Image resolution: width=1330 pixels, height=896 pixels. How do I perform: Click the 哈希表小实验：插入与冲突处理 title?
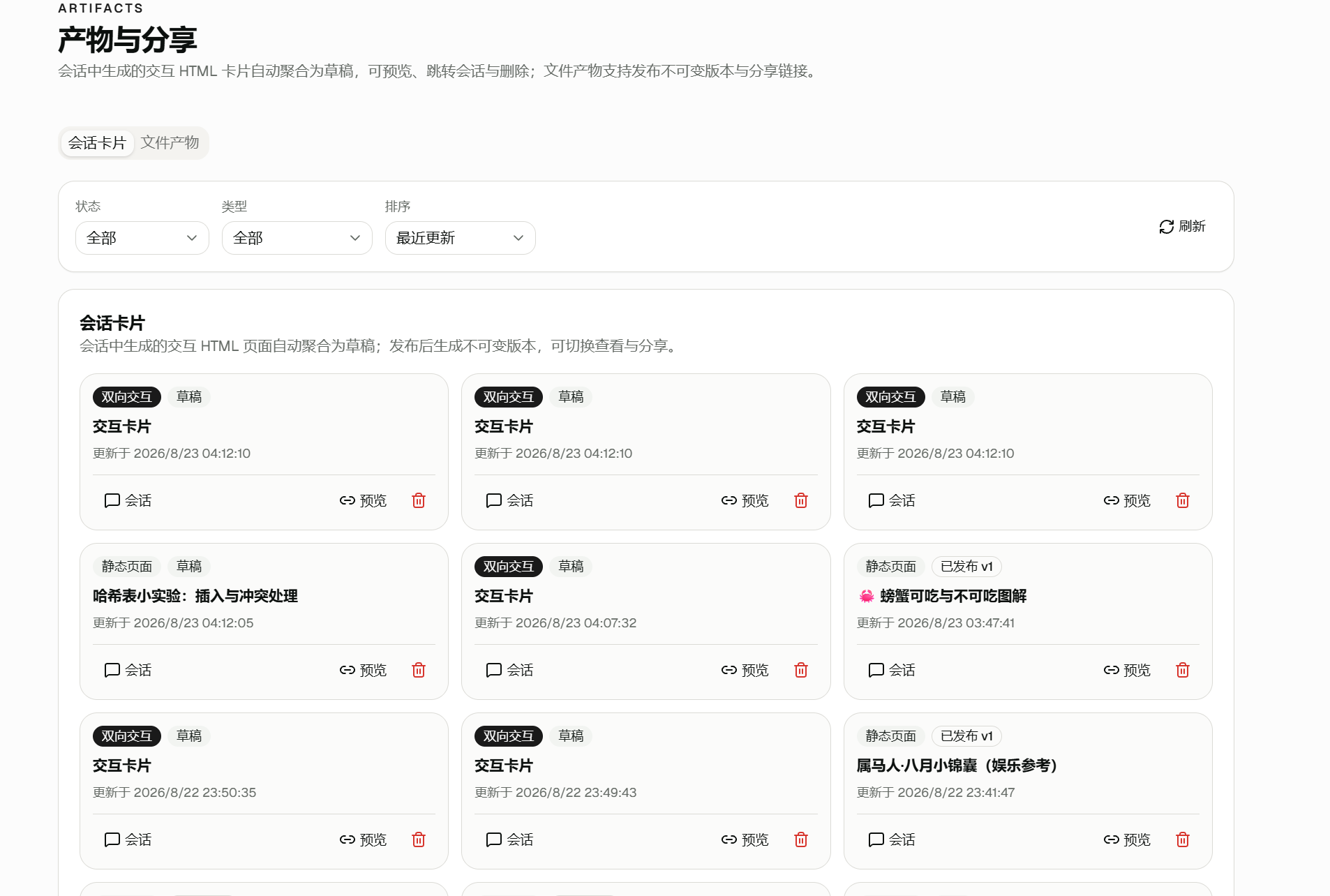click(x=195, y=596)
